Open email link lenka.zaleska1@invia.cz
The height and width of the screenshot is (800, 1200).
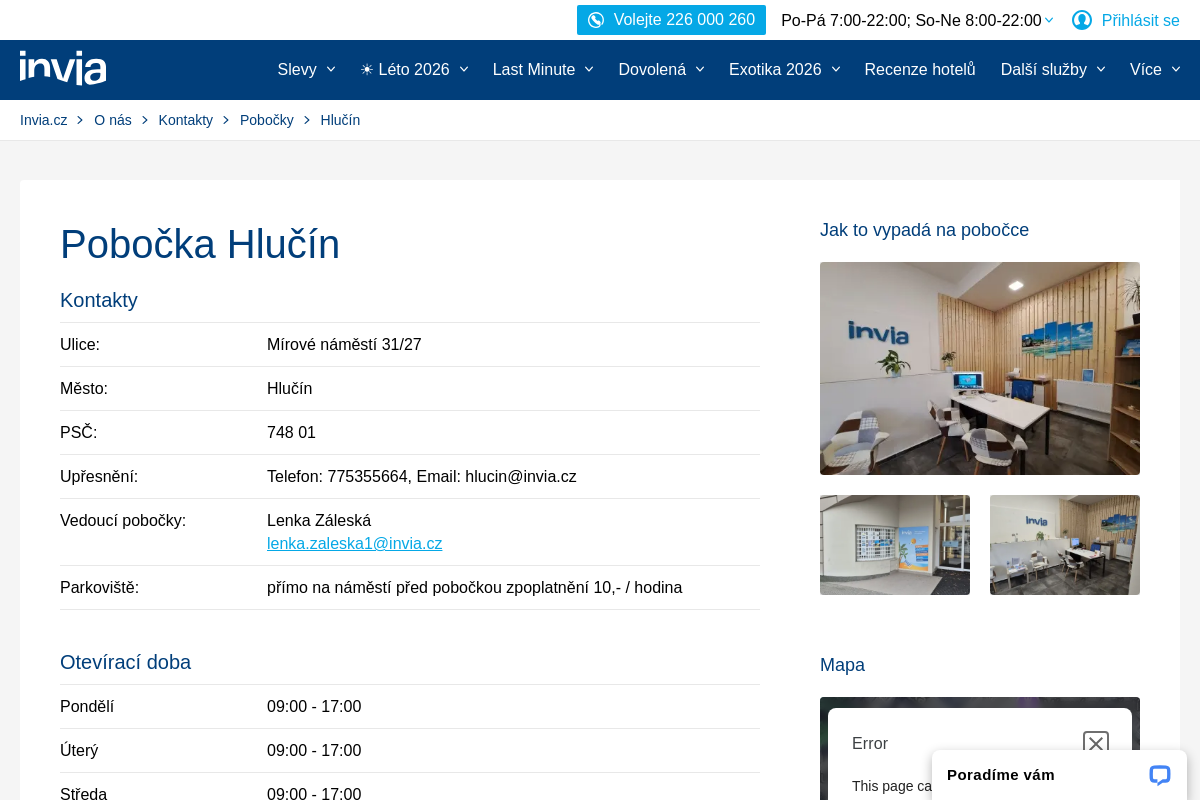point(354,543)
